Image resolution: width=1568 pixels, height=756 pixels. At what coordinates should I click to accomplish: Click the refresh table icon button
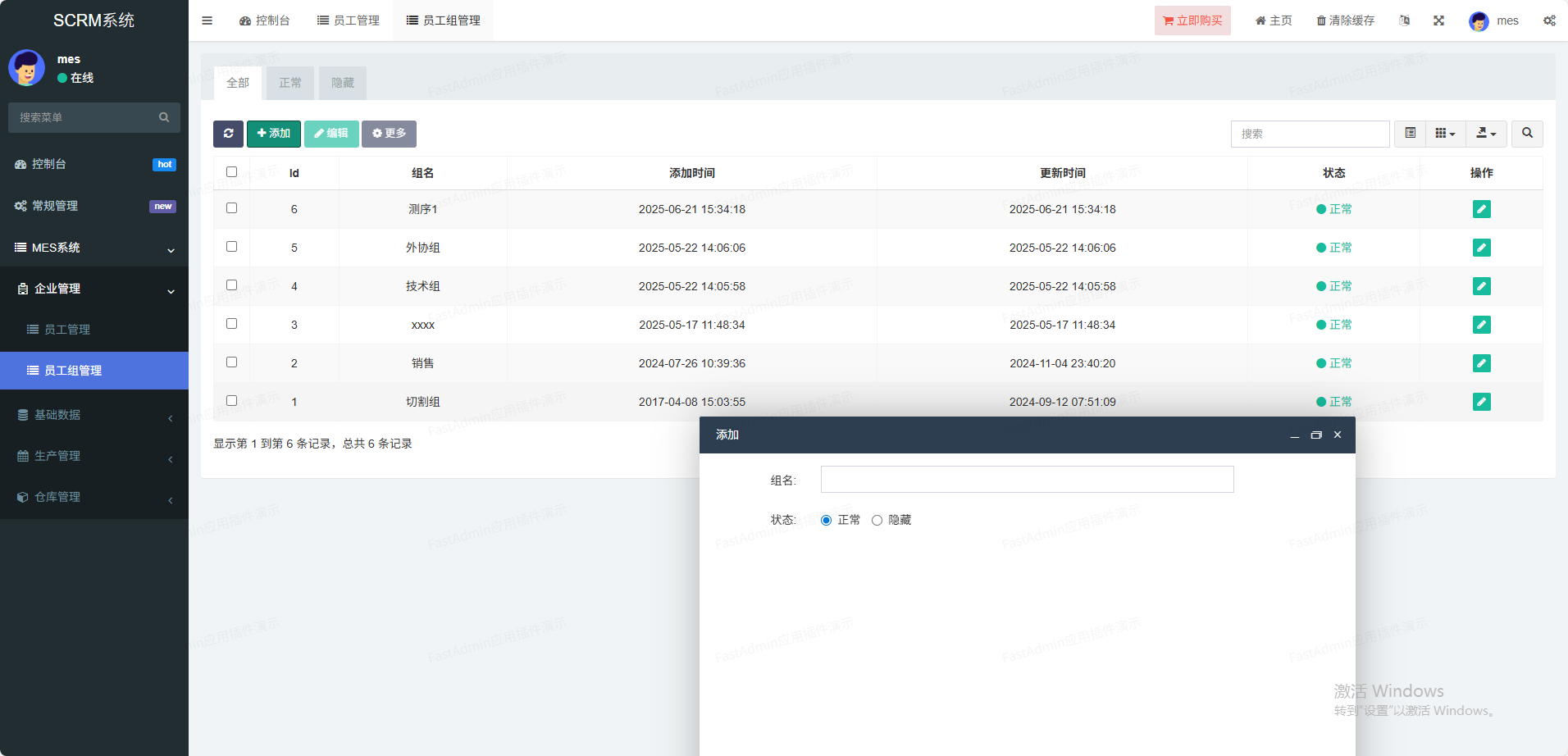click(228, 134)
